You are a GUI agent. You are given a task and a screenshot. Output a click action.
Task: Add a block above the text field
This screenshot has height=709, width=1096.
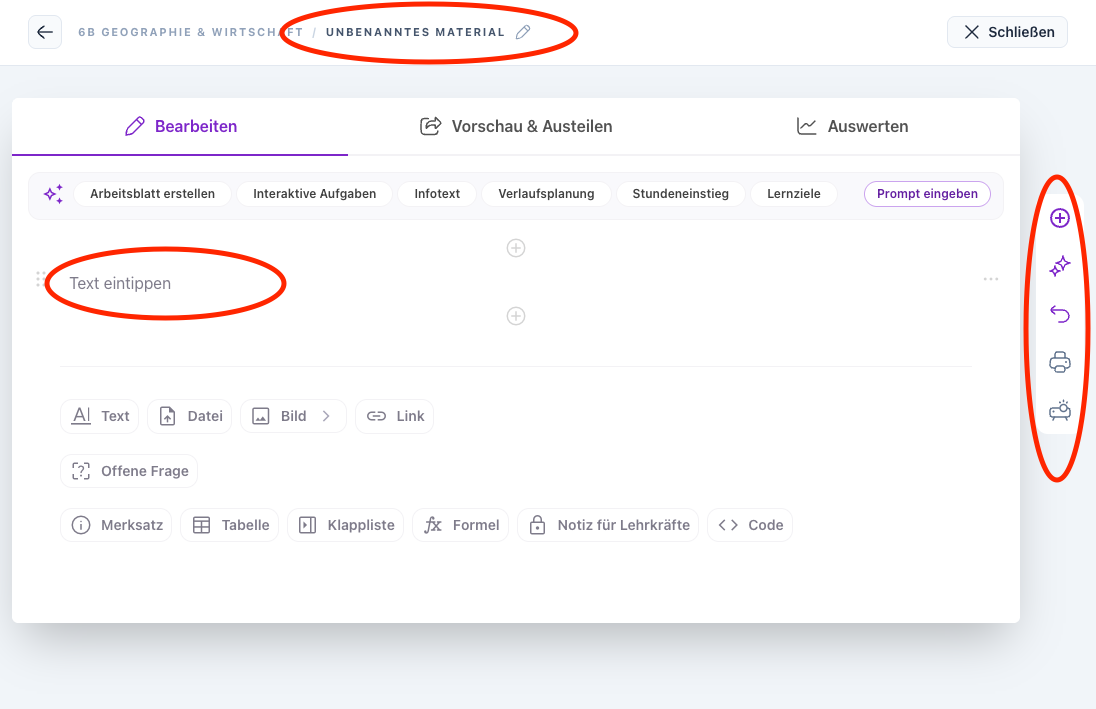516,248
